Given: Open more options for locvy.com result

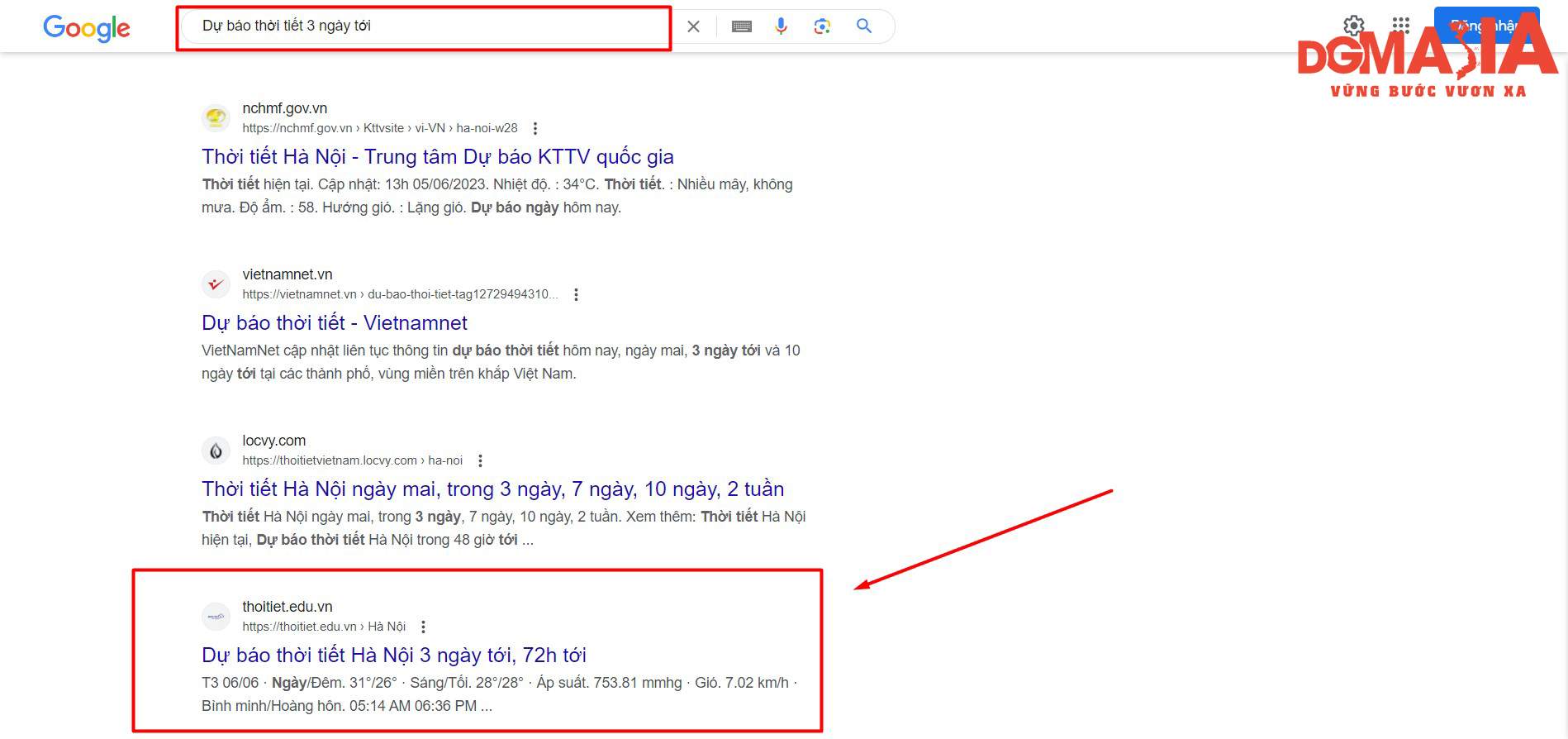Looking at the screenshot, I should pyautogui.click(x=480, y=460).
